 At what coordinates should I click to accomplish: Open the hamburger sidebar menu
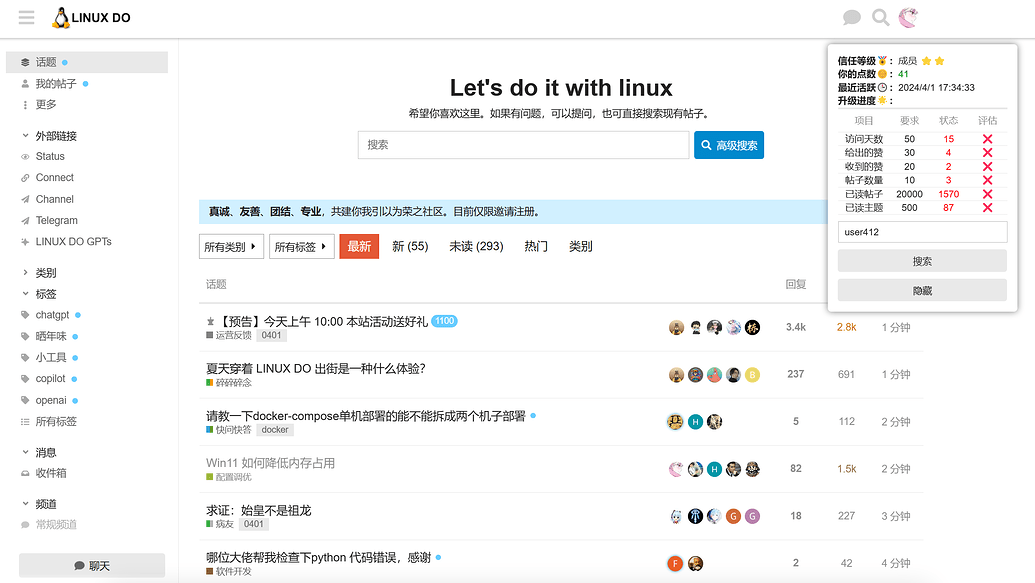[x=26, y=18]
